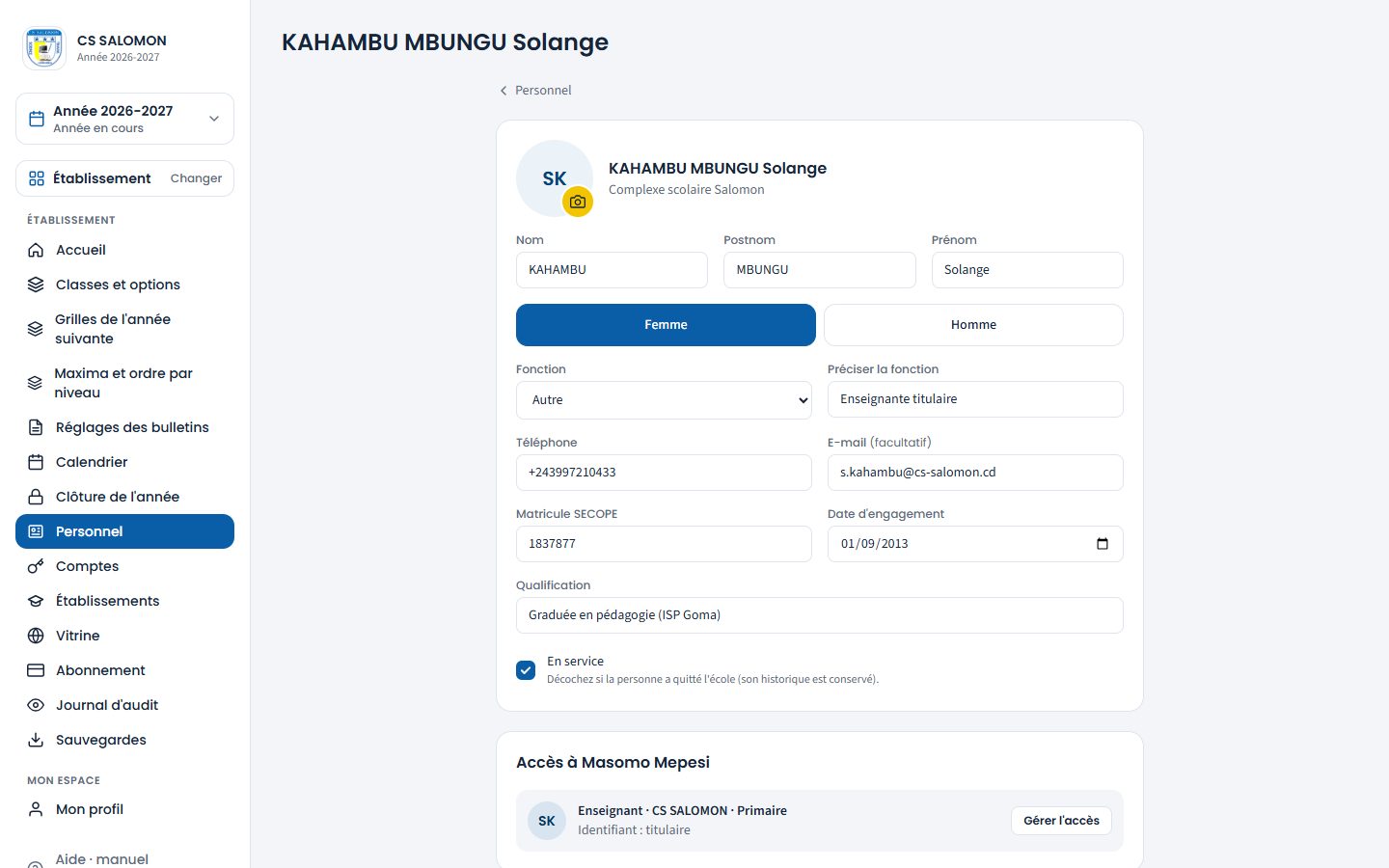Image resolution: width=1389 pixels, height=868 pixels.
Task: Click the Nom input field
Action: [612, 270]
